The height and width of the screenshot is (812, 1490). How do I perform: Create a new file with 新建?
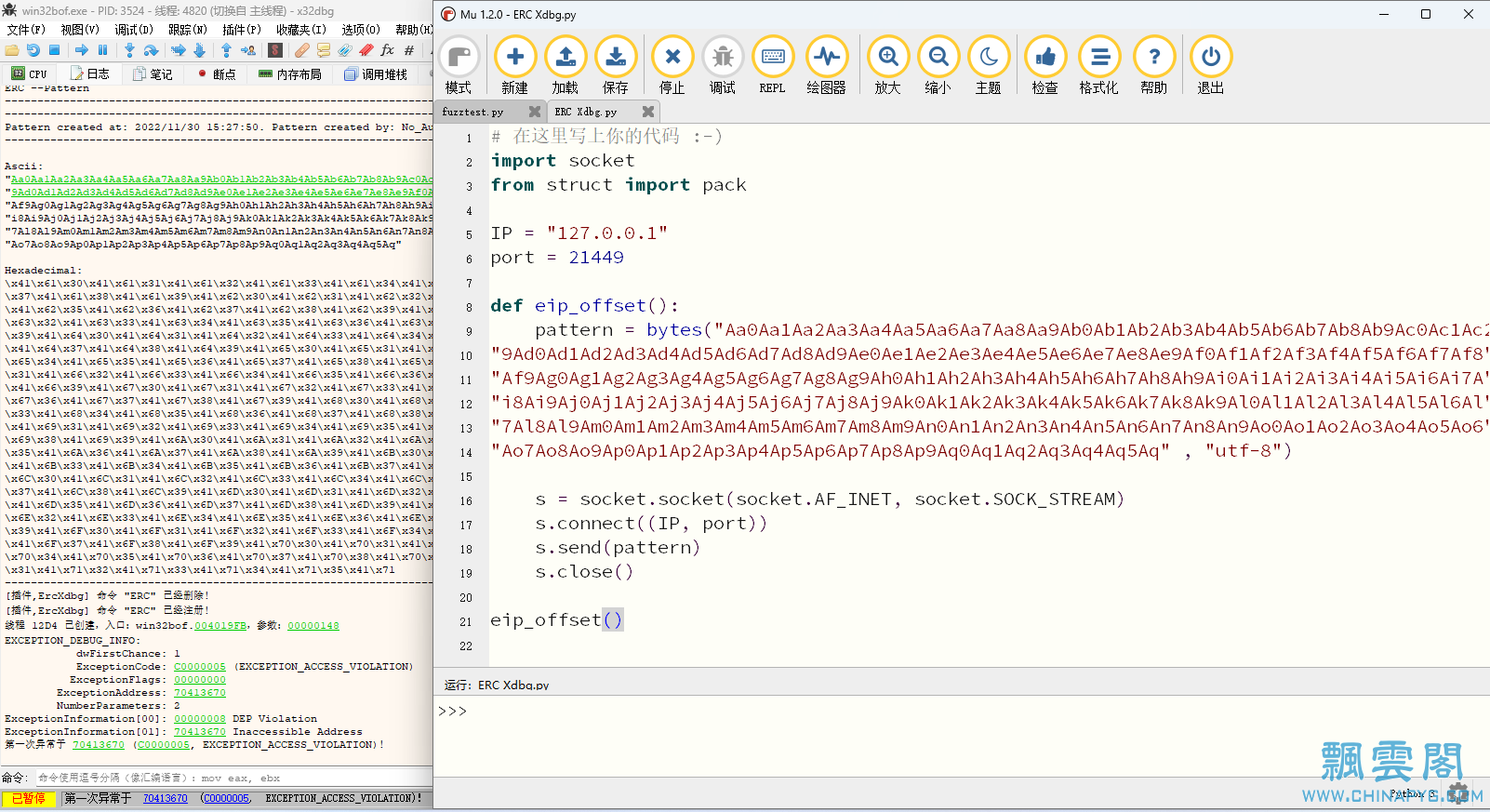coord(514,66)
